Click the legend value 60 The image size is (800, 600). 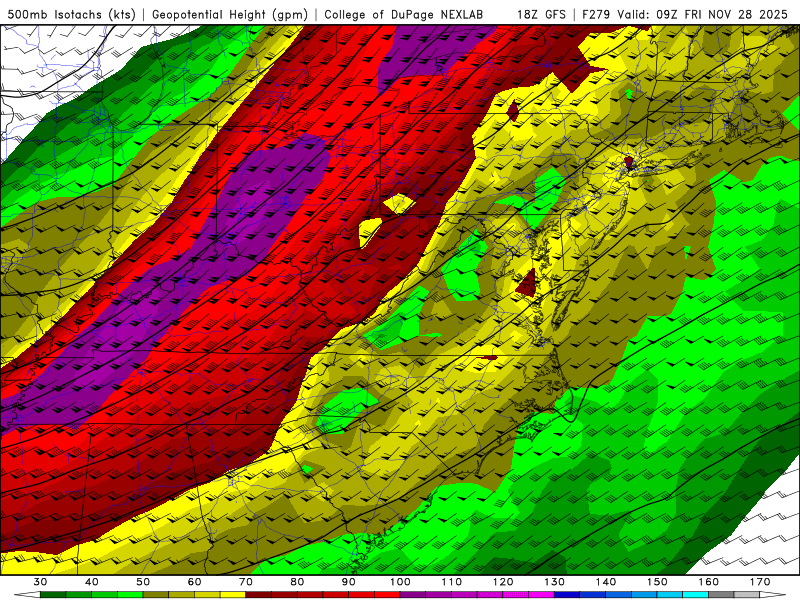194,582
